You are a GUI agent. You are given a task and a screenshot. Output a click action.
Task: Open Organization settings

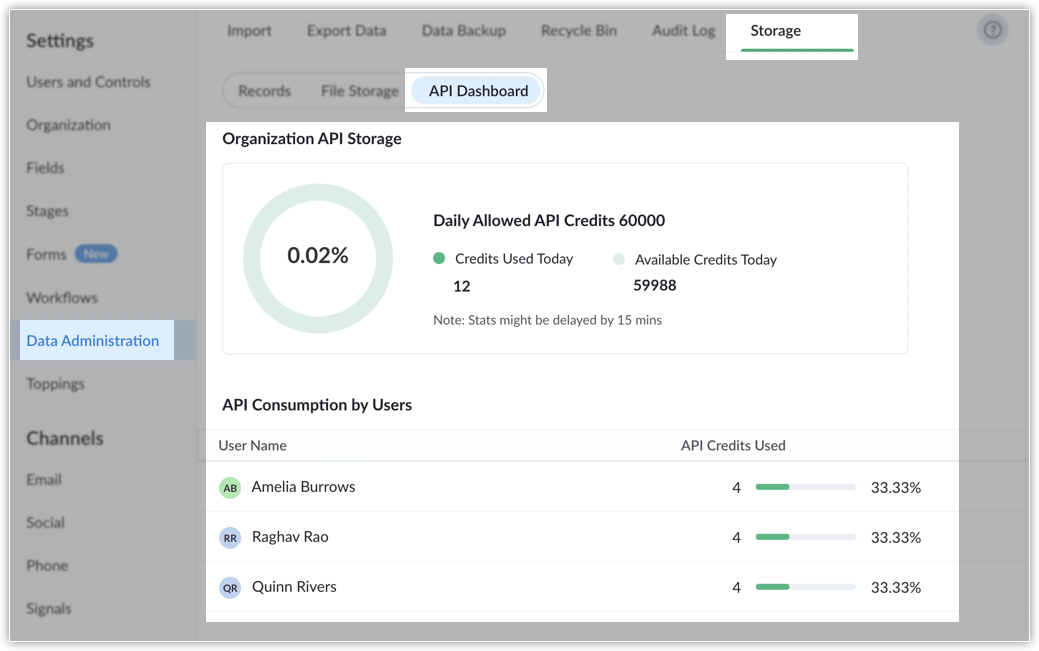coord(68,125)
